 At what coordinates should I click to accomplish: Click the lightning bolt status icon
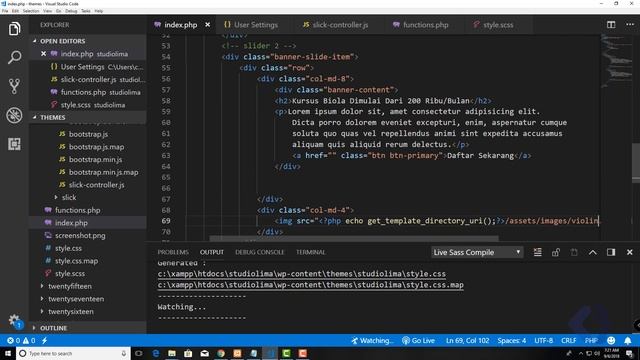[x=44, y=340]
